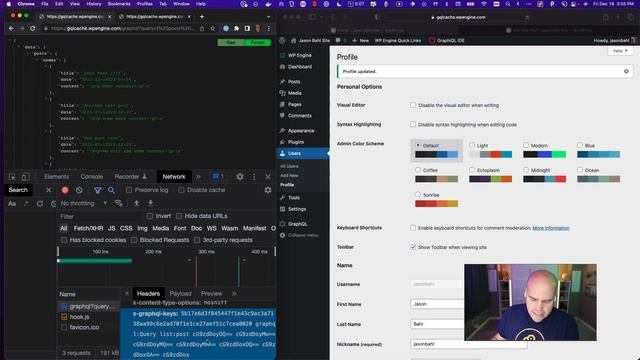This screenshot has height=360, width=640.
Task: Refresh the search results icon
Action: coord(40,204)
